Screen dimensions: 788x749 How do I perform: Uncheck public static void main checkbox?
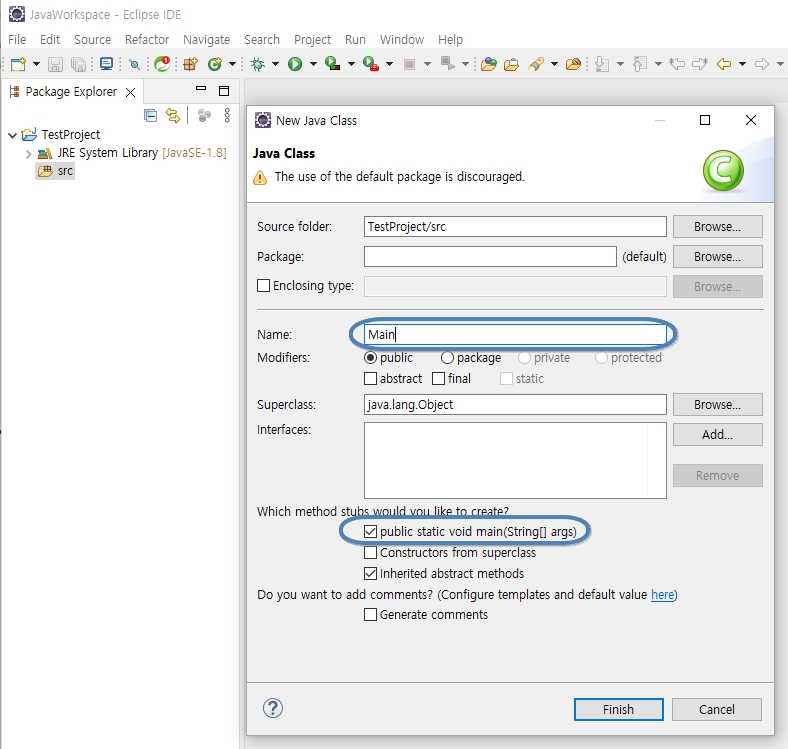tap(370, 532)
